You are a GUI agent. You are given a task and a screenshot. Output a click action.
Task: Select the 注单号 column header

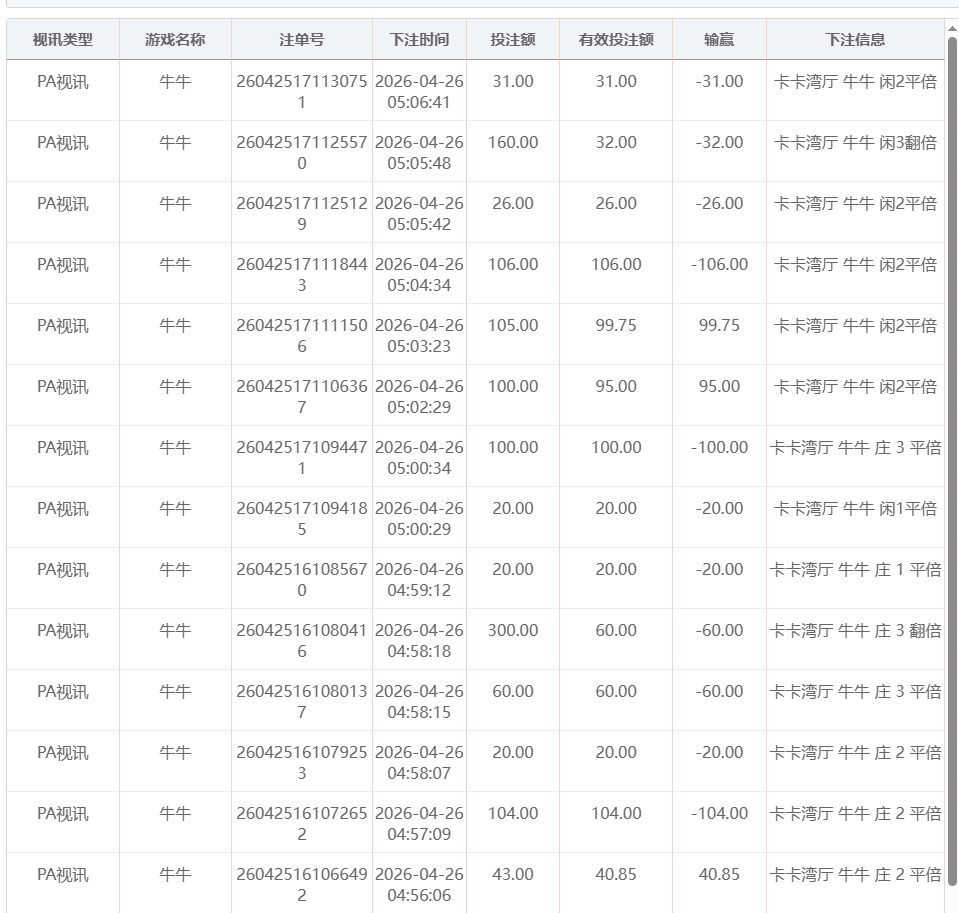click(301, 40)
